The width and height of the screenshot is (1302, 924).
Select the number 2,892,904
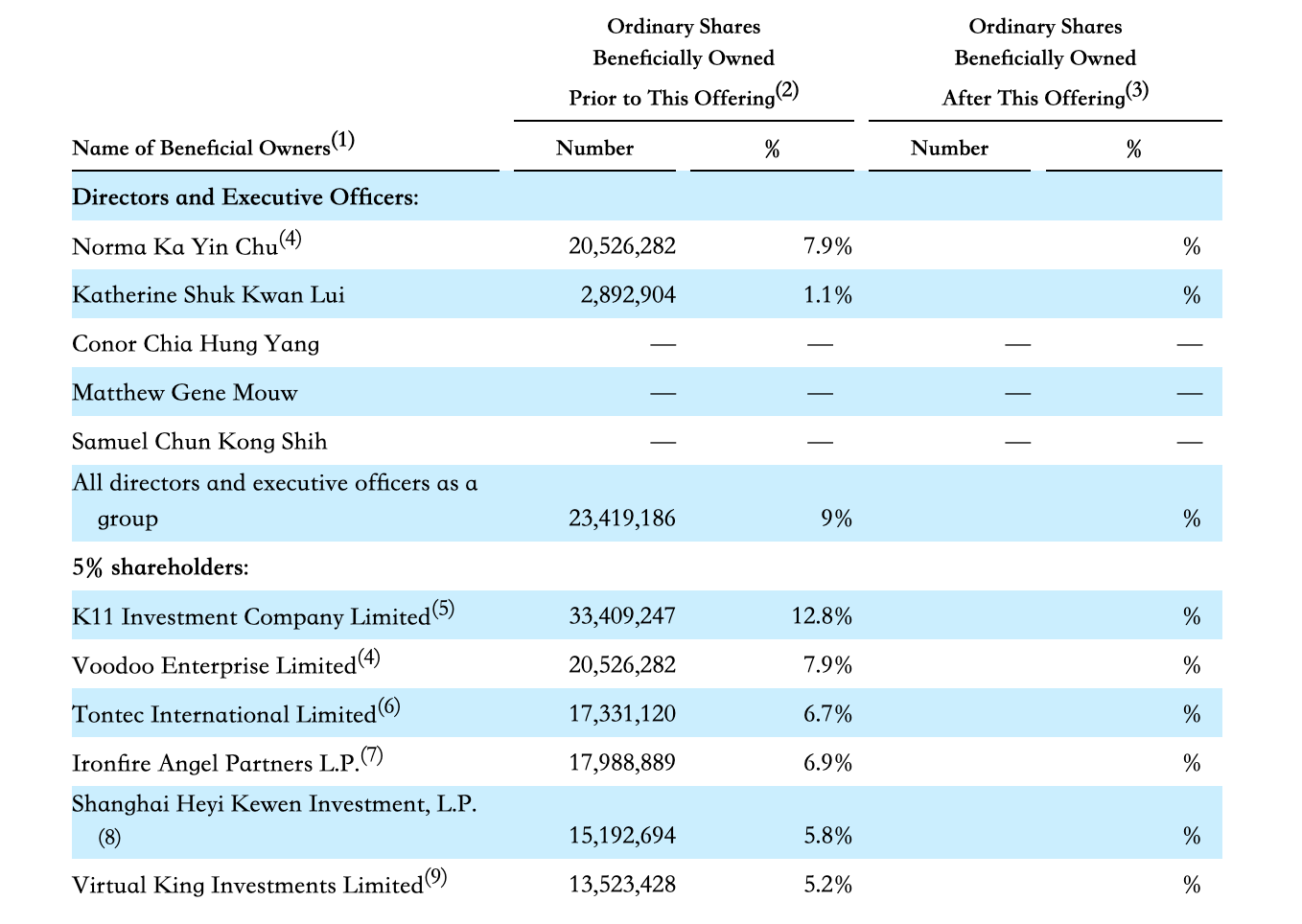[628, 295]
